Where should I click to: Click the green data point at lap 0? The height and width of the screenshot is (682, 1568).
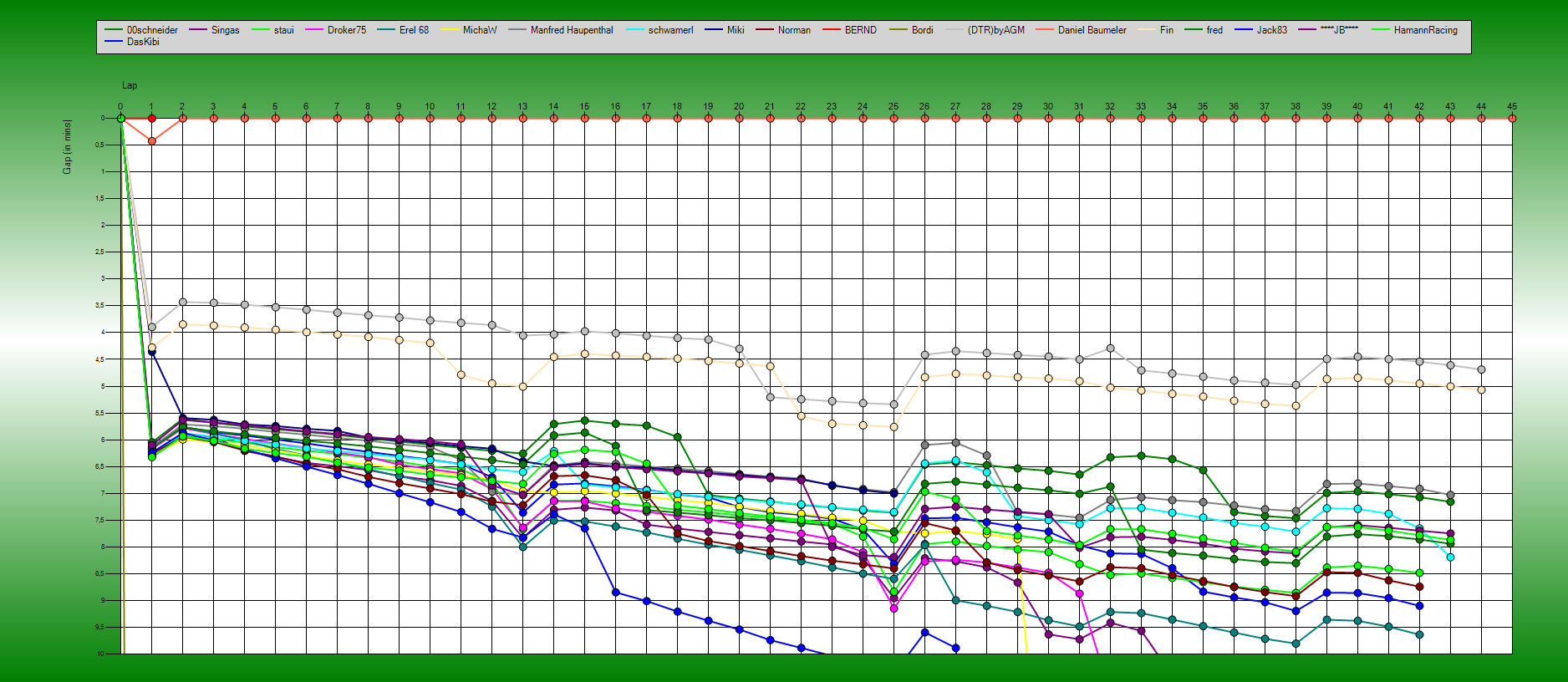(120, 119)
